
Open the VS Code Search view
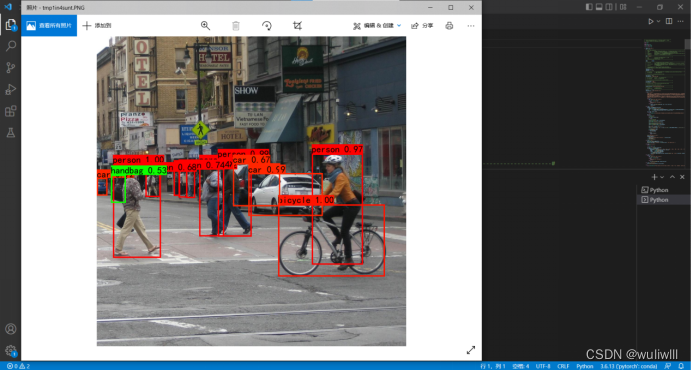click(11, 46)
